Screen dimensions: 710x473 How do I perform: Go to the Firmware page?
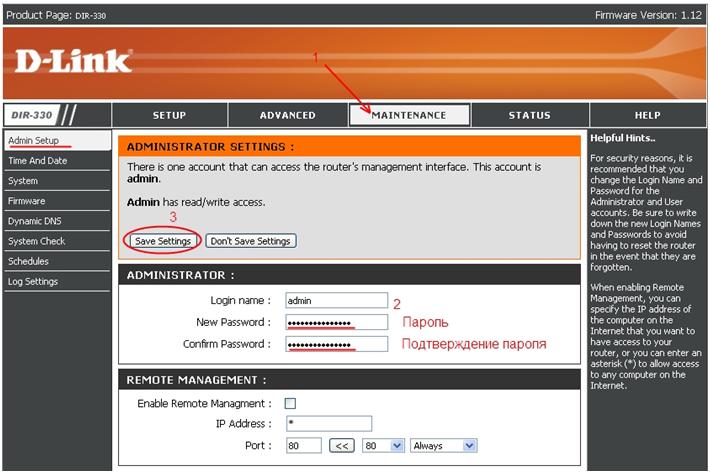pyautogui.click(x=27, y=201)
